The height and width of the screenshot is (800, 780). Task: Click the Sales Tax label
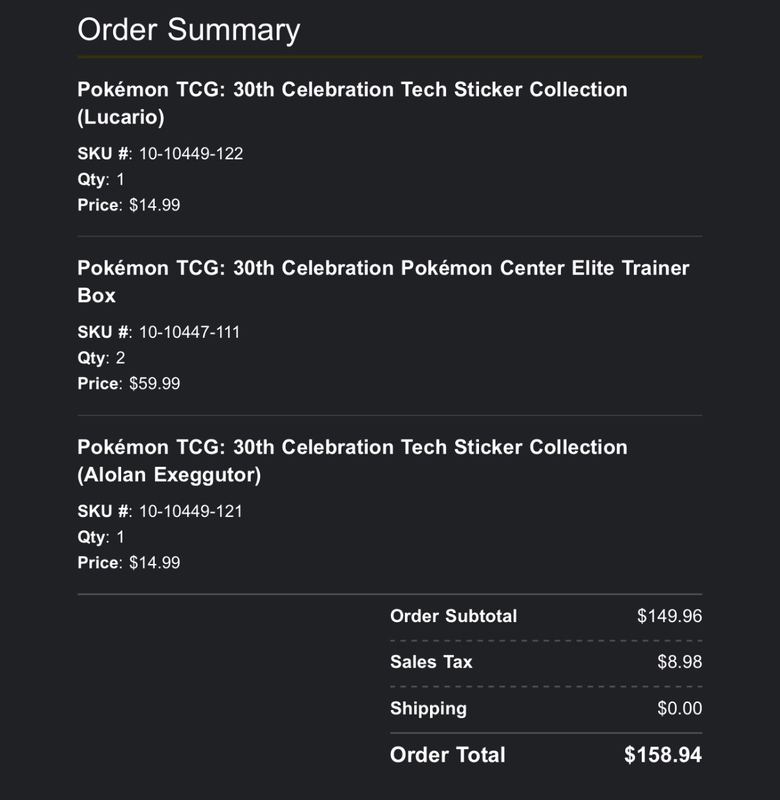pyautogui.click(x=431, y=662)
